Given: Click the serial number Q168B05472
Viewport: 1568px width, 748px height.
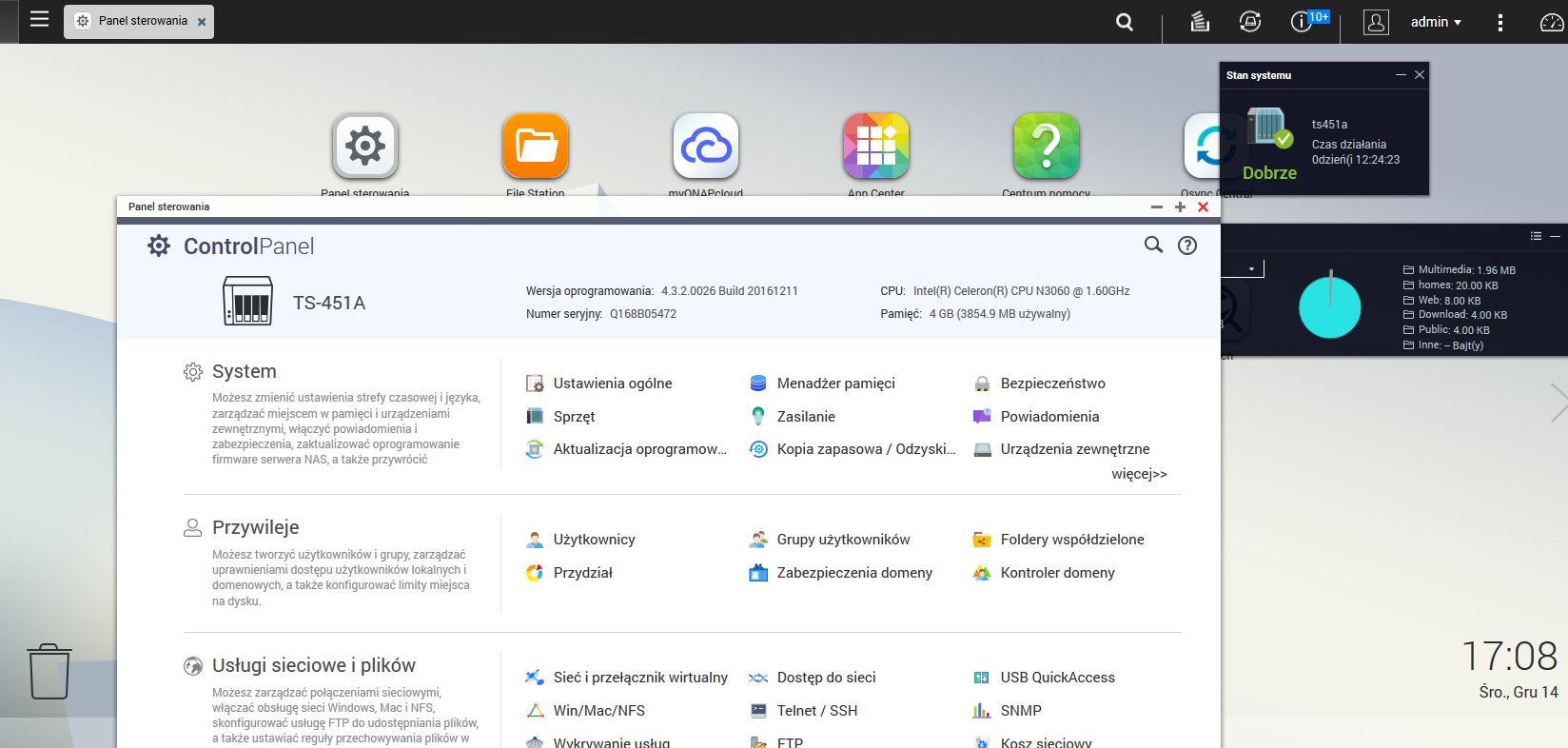Looking at the screenshot, I should pos(643,314).
